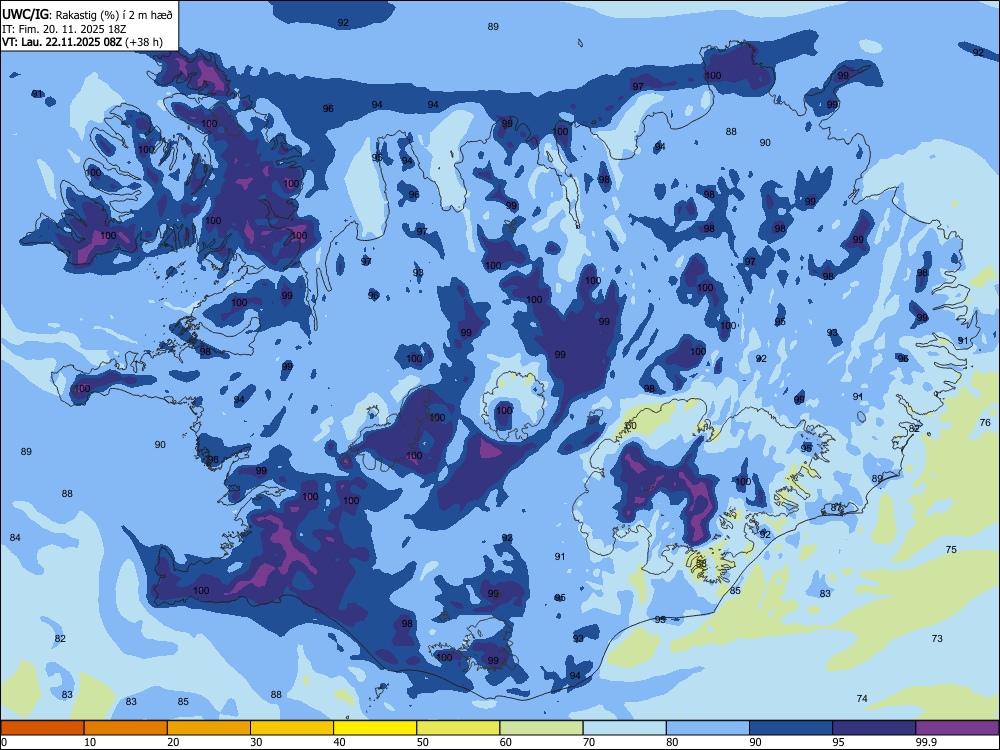The image size is (1000, 750).
Task: Click the map value '75' over the sea
Action: tap(951, 549)
